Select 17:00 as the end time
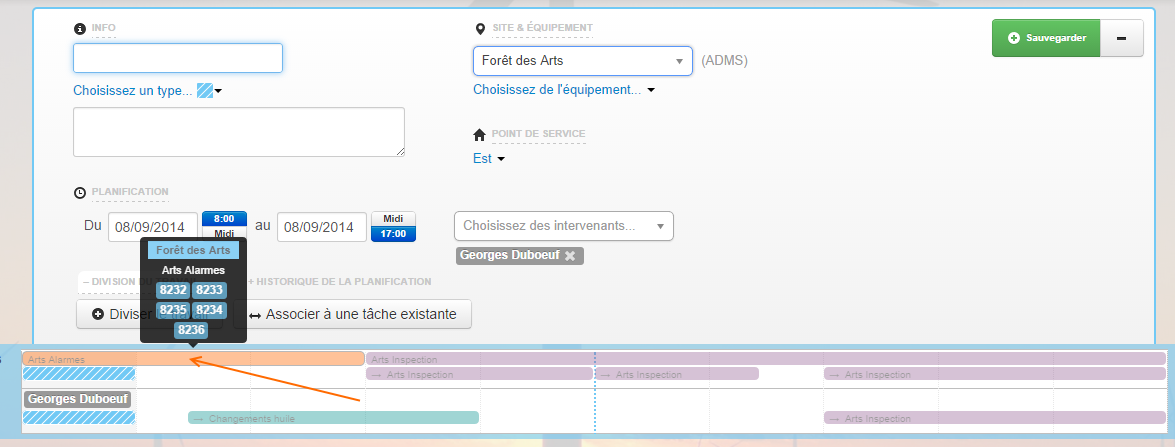Viewport: 1175px width, 447px height. pos(393,234)
